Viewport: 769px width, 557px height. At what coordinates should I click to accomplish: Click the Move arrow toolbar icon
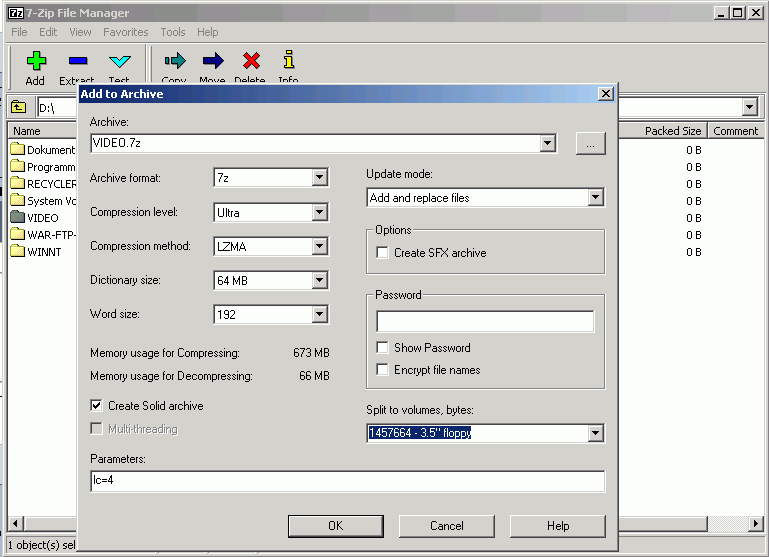click(213, 60)
